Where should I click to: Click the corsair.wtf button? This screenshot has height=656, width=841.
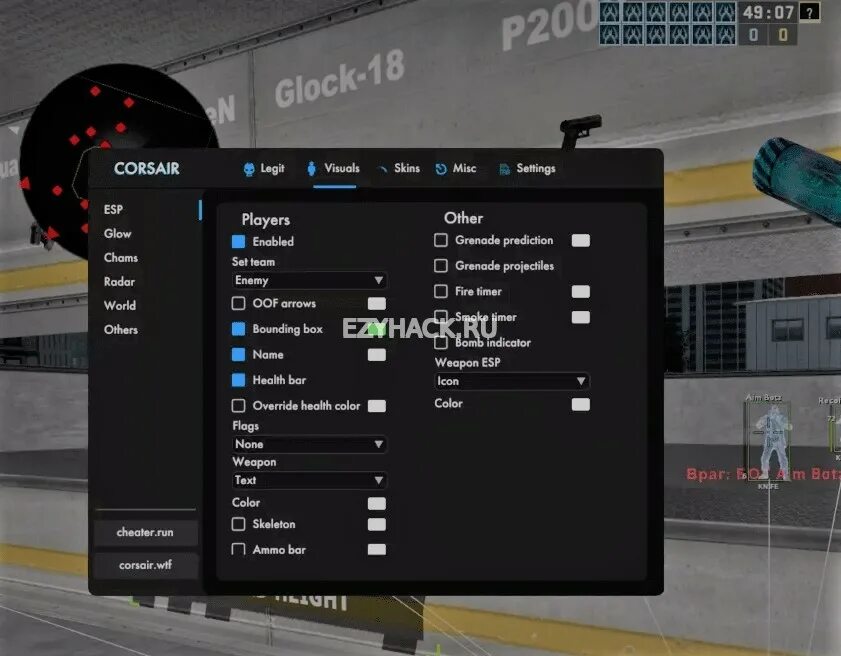tap(145, 565)
